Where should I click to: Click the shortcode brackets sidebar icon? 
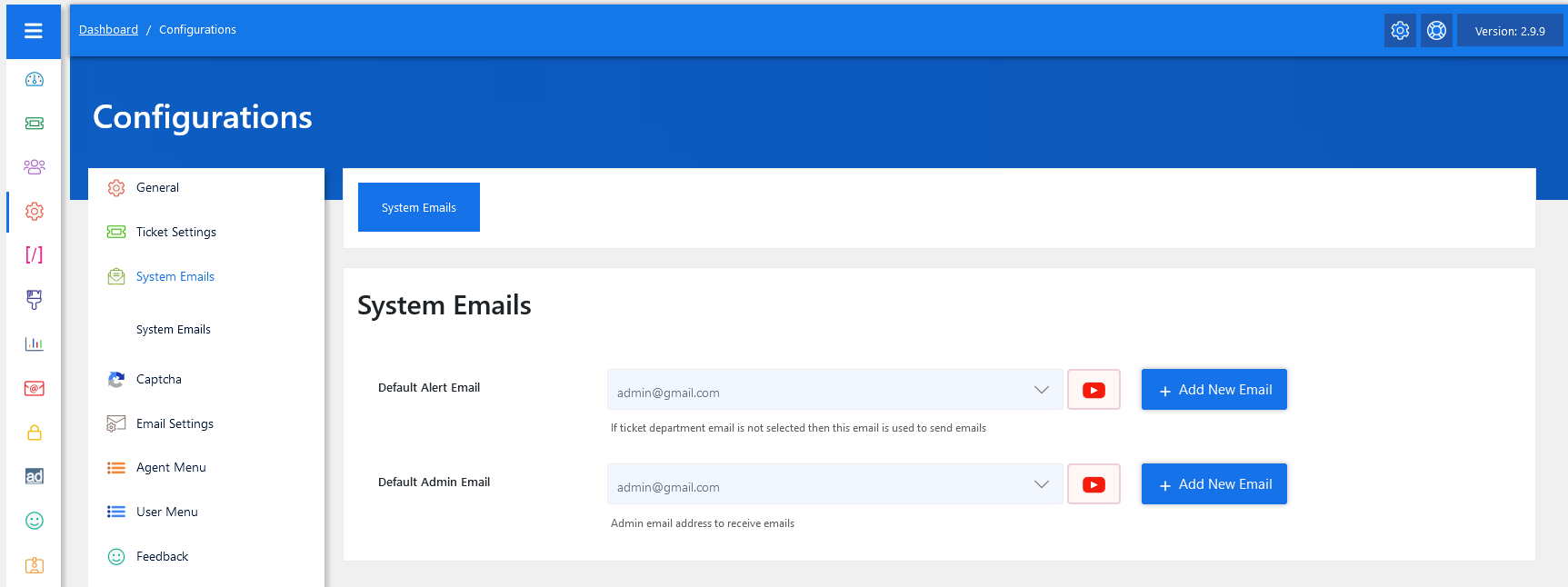[35, 254]
